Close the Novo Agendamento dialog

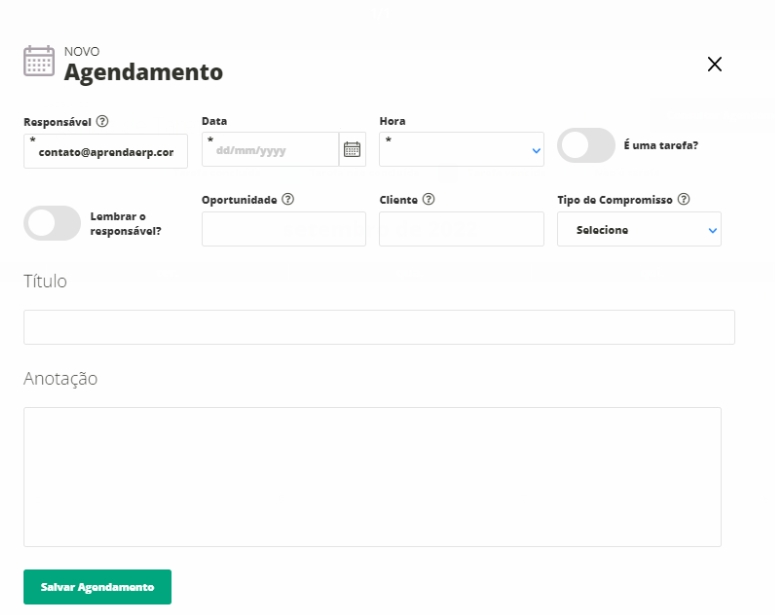click(x=714, y=64)
